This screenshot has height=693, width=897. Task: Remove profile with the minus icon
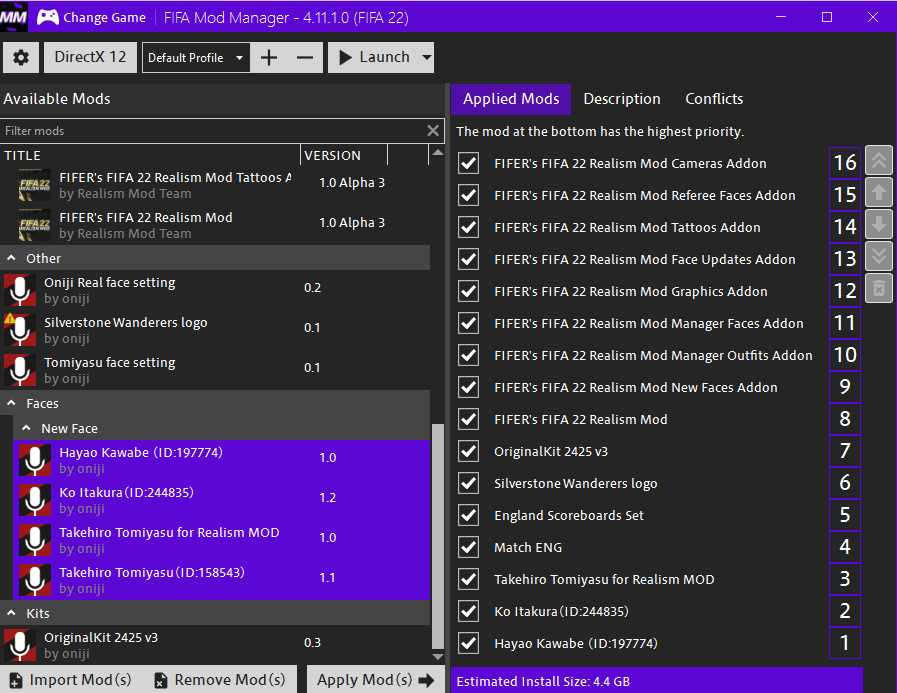pos(305,57)
